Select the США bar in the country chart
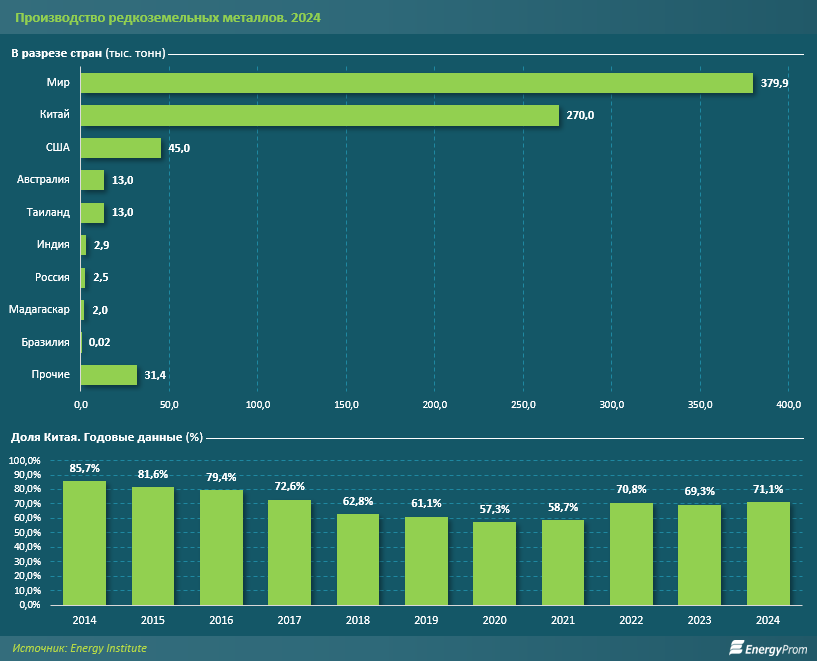817x661 pixels. pos(120,148)
